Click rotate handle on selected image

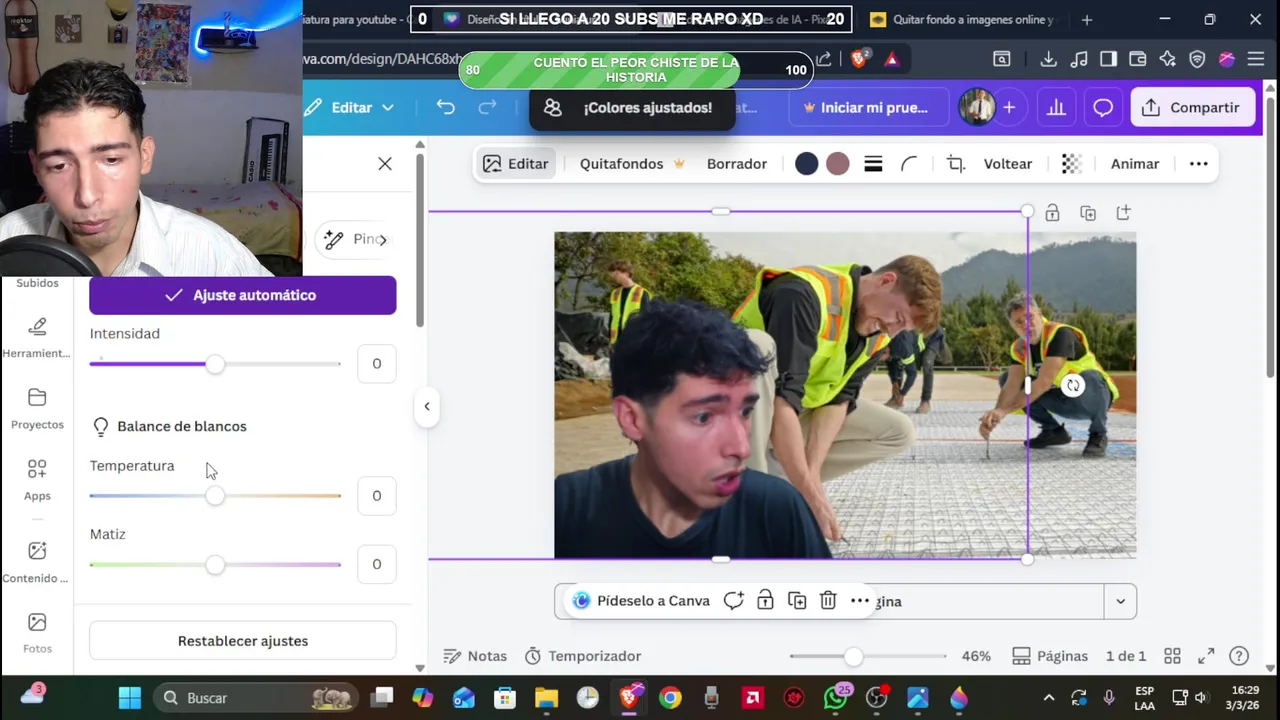(1072, 386)
